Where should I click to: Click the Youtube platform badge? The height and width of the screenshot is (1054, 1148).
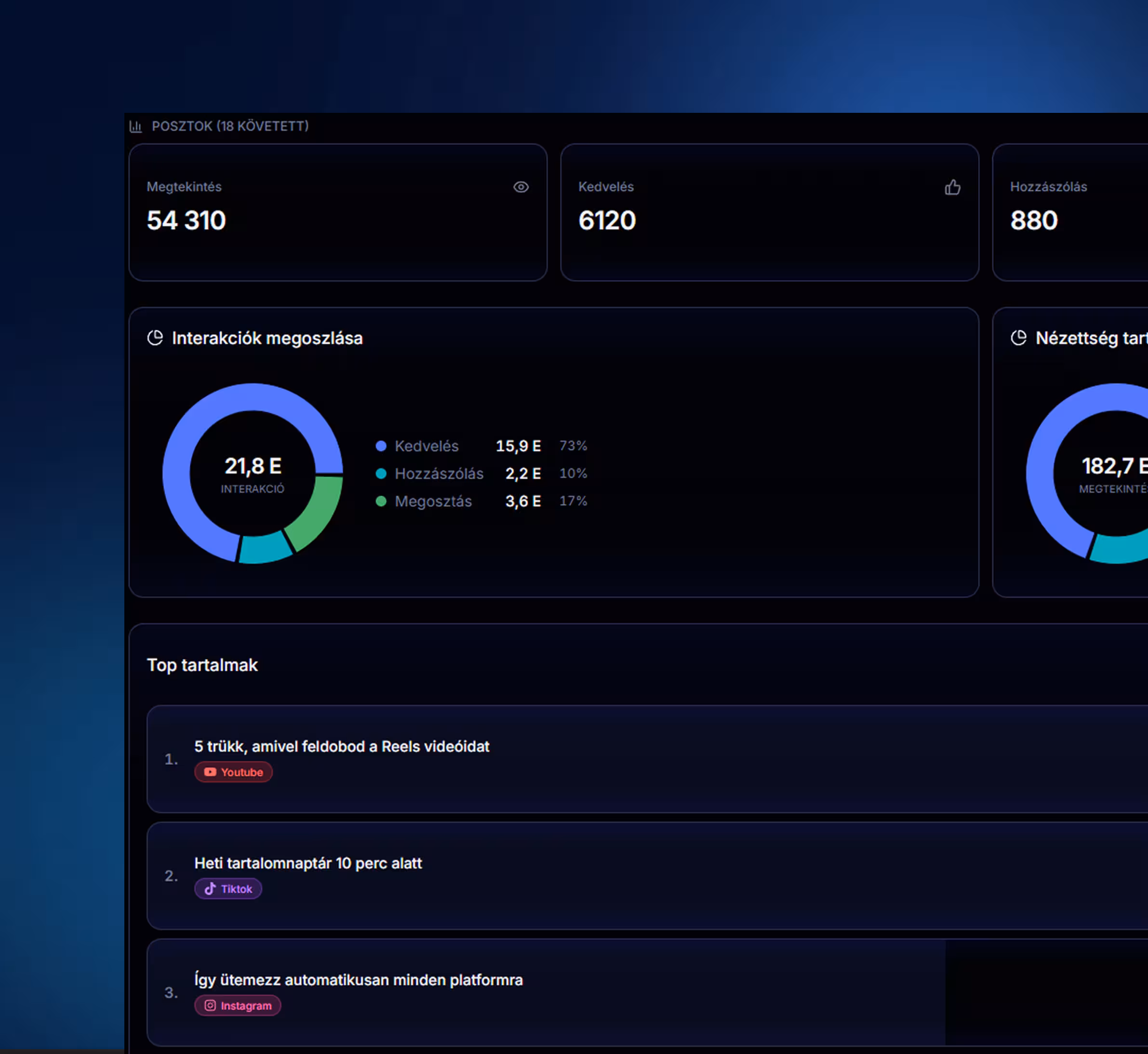coord(234,771)
